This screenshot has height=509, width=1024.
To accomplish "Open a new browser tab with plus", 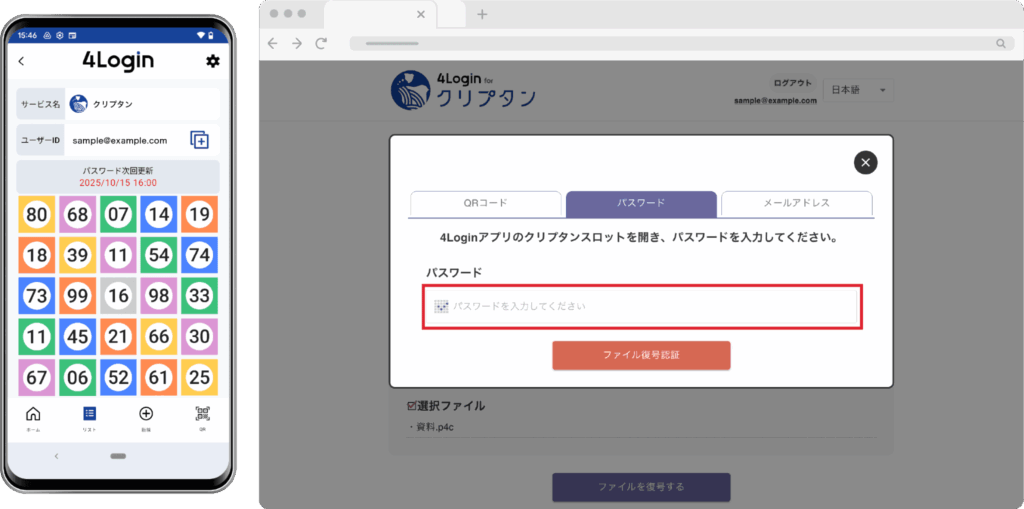I will coord(482,14).
